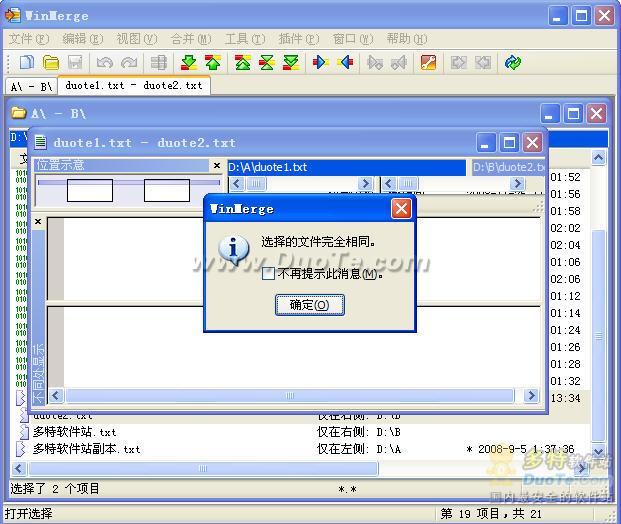This screenshot has width=621, height=524.
Task: Click right pane scroll-right arrow
Action: tap(516, 184)
